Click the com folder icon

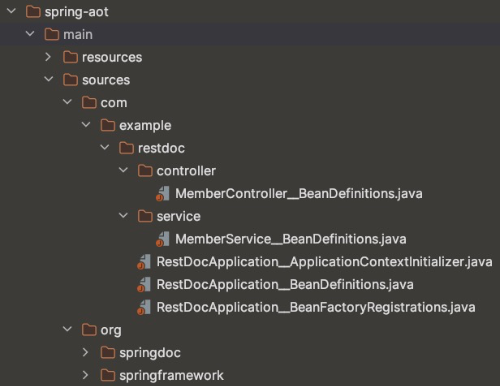point(89,102)
